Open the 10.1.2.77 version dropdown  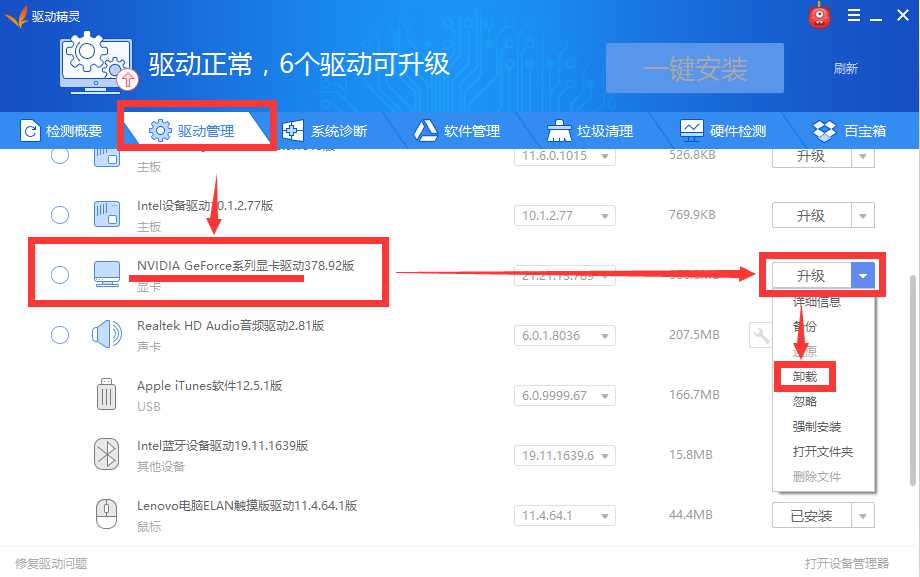click(565, 215)
